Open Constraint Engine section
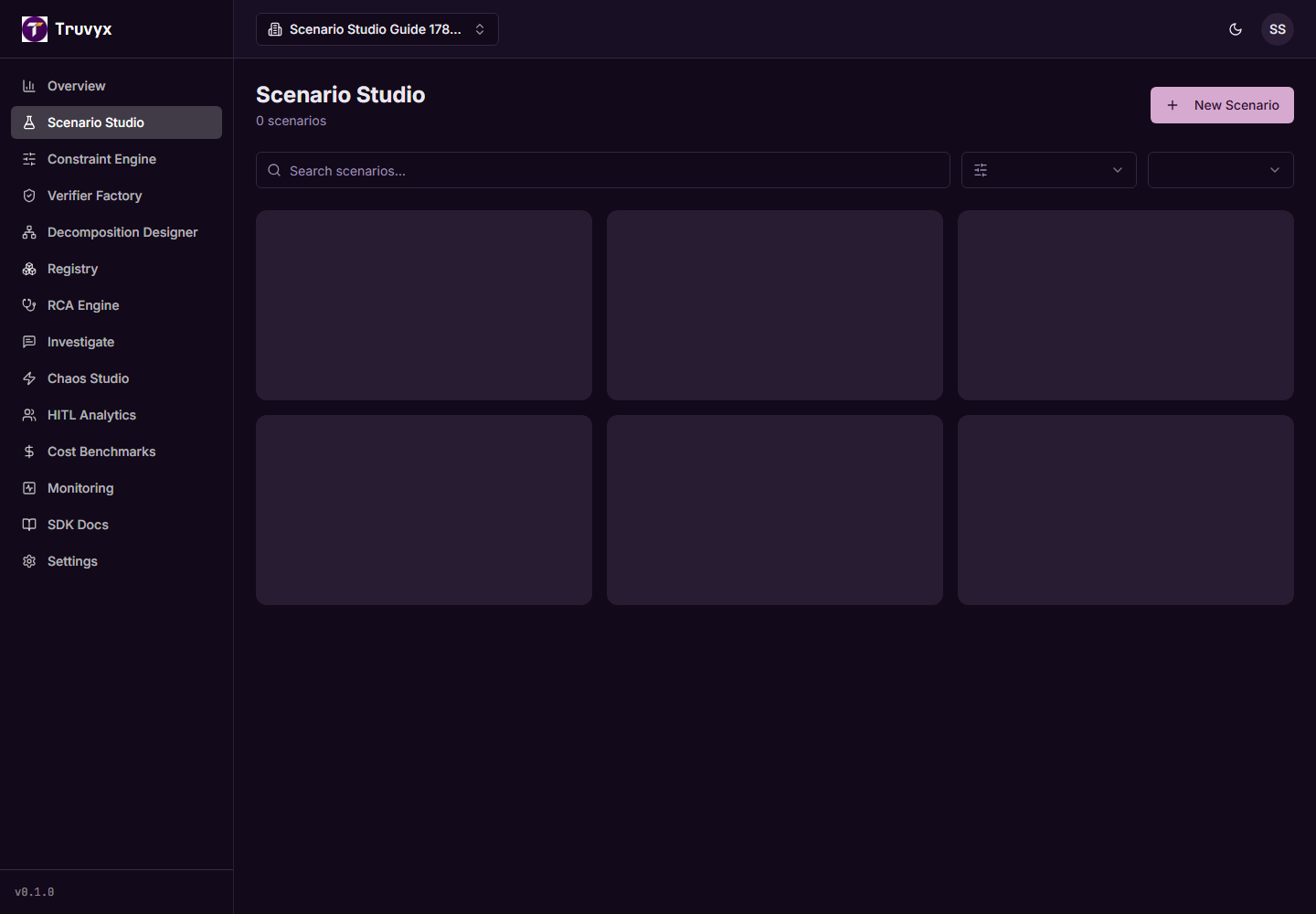Image resolution: width=1316 pixels, height=914 pixels. 116,159
